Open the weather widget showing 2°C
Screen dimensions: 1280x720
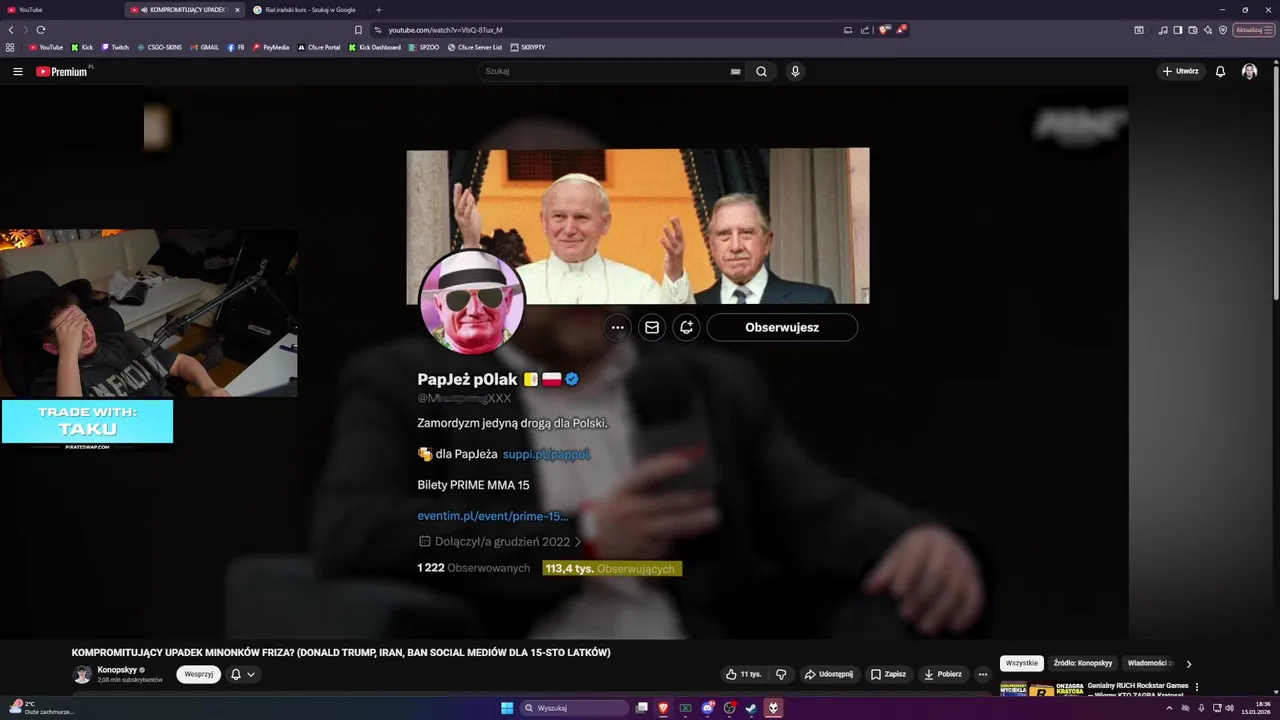pos(40,708)
